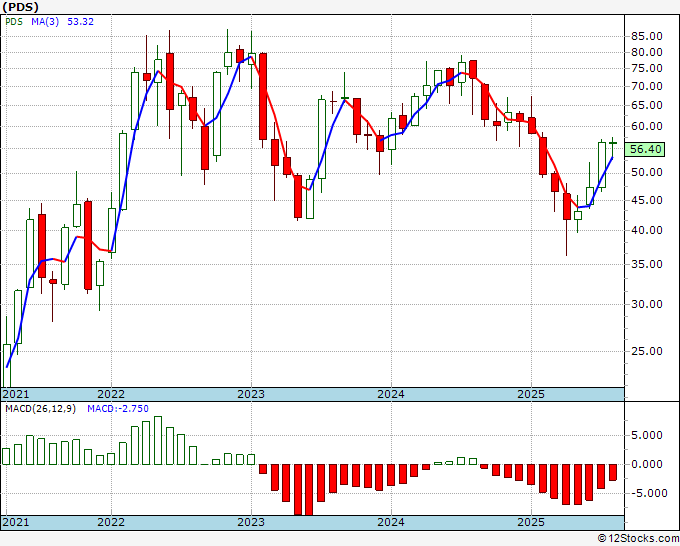This screenshot has width=680, height=546.
Task: Click the 5.000 MACD axis label
Action: pos(647,435)
